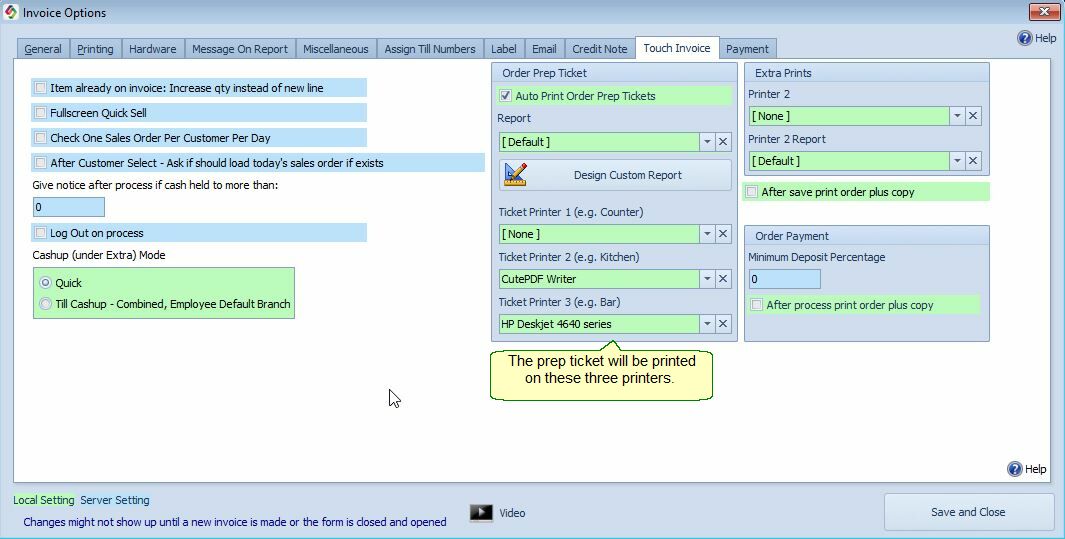Close the Invoice Options window
1065x539 pixels.
[x=1044, y=12]
